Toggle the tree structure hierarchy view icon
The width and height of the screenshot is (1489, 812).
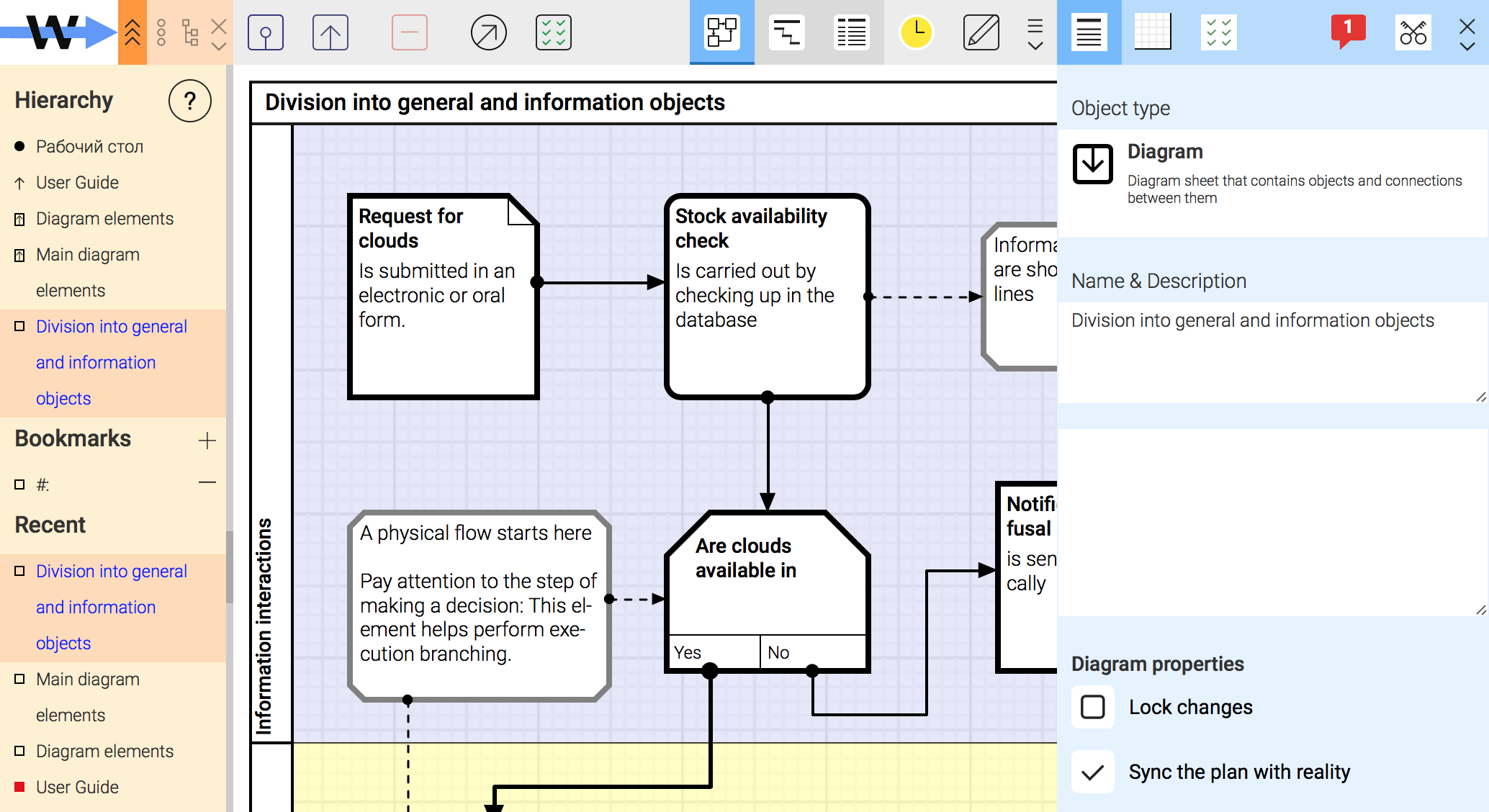(190, 32)
